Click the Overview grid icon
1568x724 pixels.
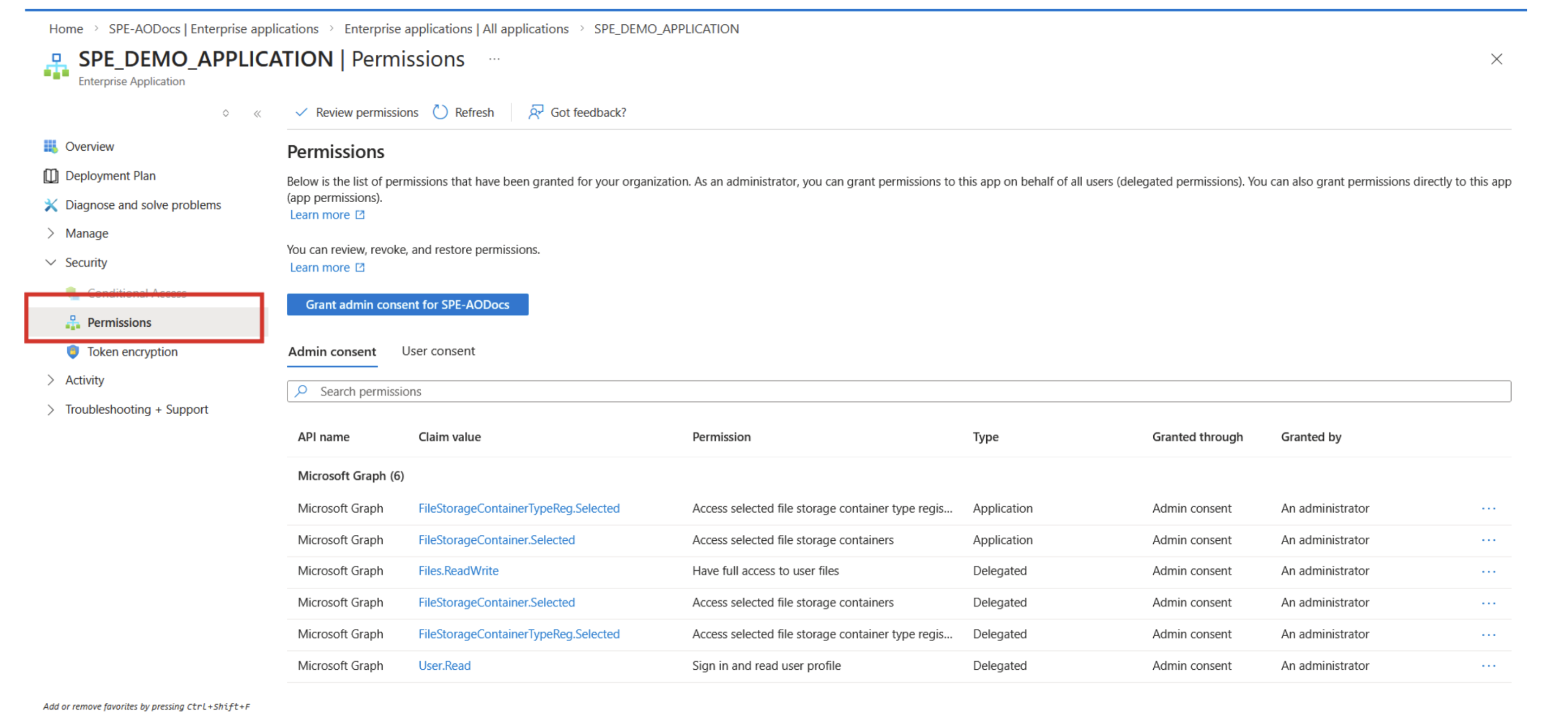[x=50, y=146]
